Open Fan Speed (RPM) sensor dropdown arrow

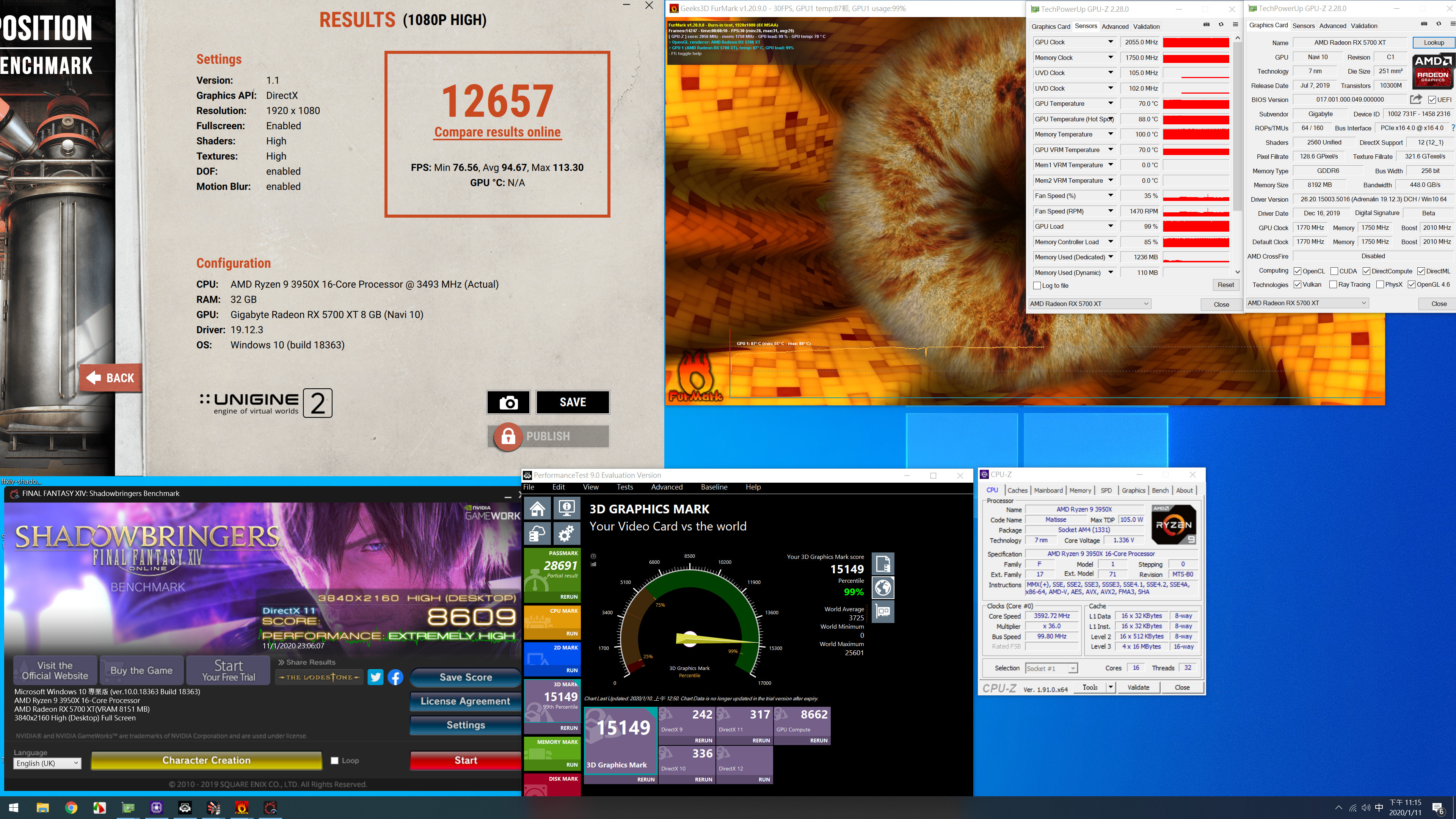click(x=1111, y=211)
